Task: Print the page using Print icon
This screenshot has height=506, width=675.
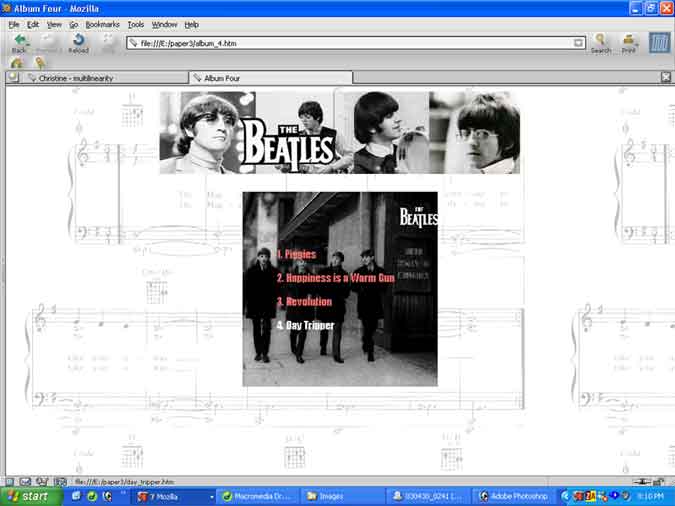Action: tap(629, 42)
